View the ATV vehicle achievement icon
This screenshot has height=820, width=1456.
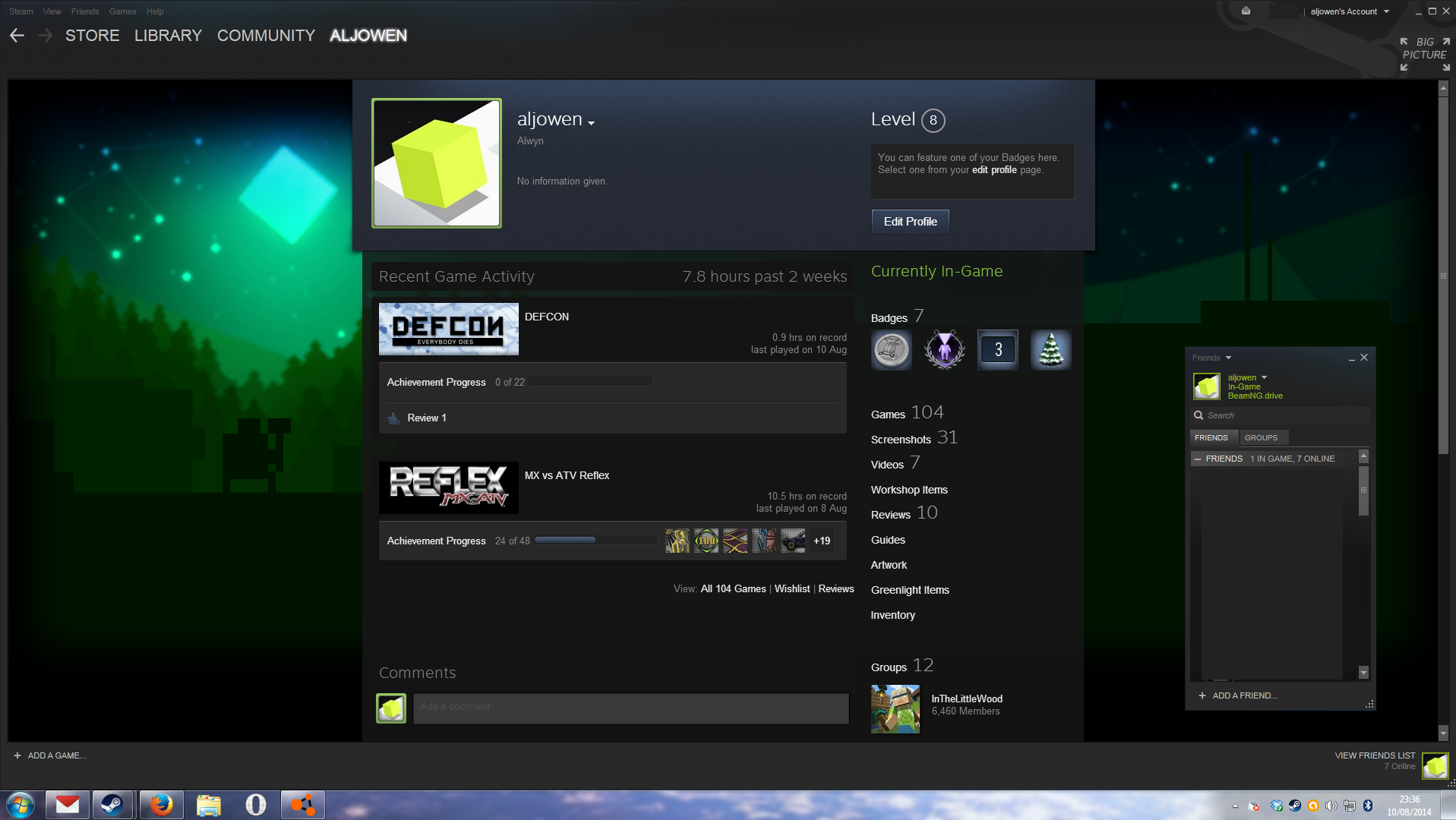[x=793, y=541]
